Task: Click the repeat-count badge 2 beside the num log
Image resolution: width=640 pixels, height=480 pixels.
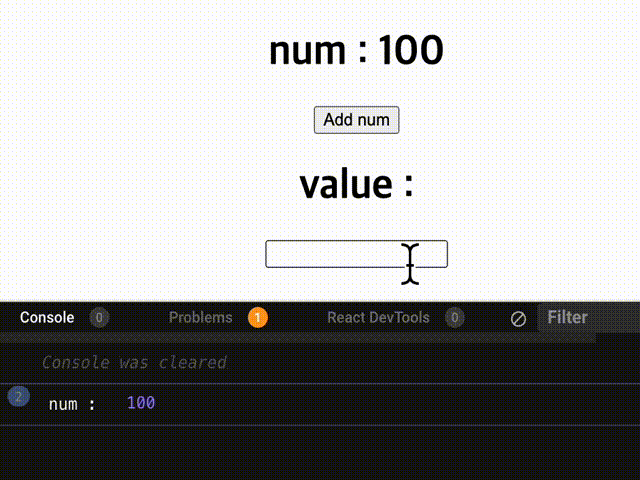Action: (19, 397)
